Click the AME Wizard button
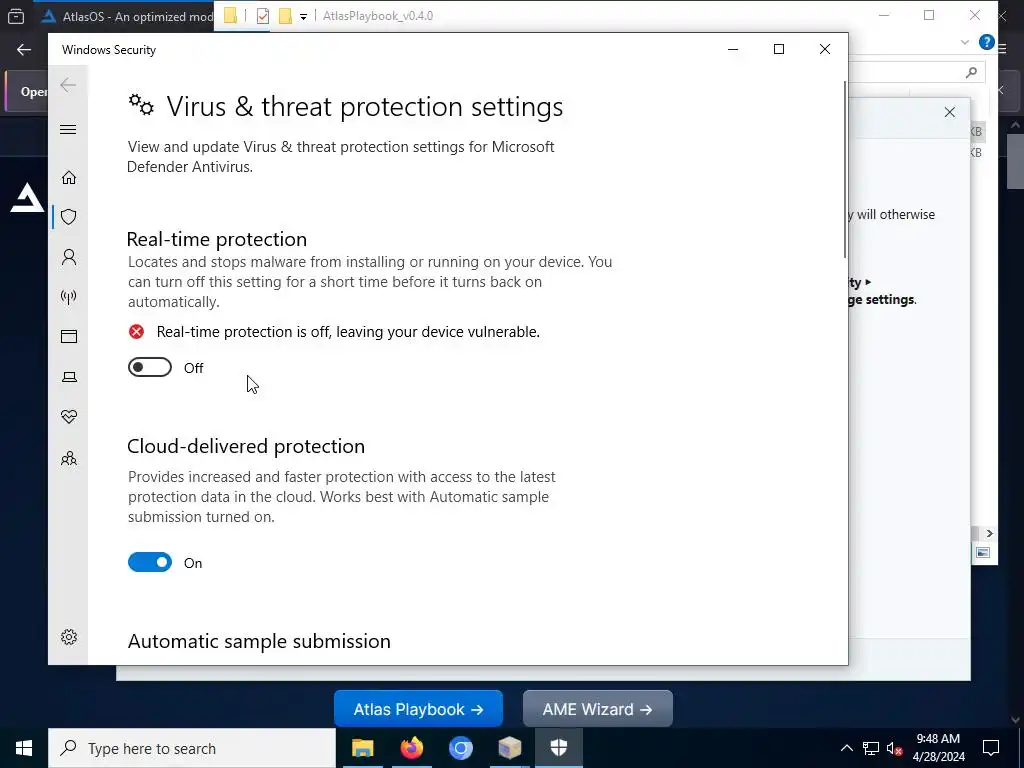The width and height of the screenshot is (1024, 768). click(598, 709)
